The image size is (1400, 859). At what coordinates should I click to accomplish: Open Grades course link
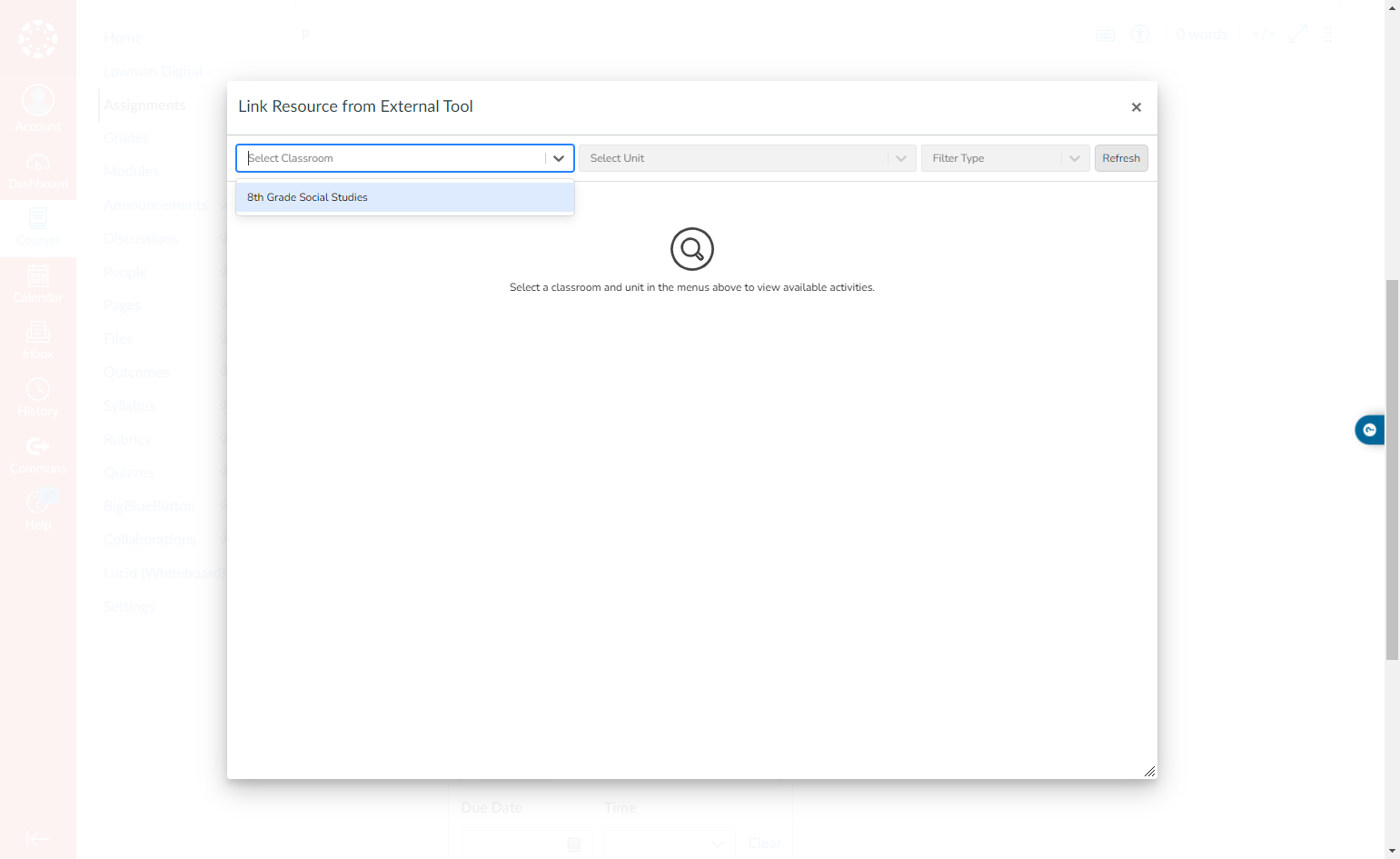click(125, 138)
